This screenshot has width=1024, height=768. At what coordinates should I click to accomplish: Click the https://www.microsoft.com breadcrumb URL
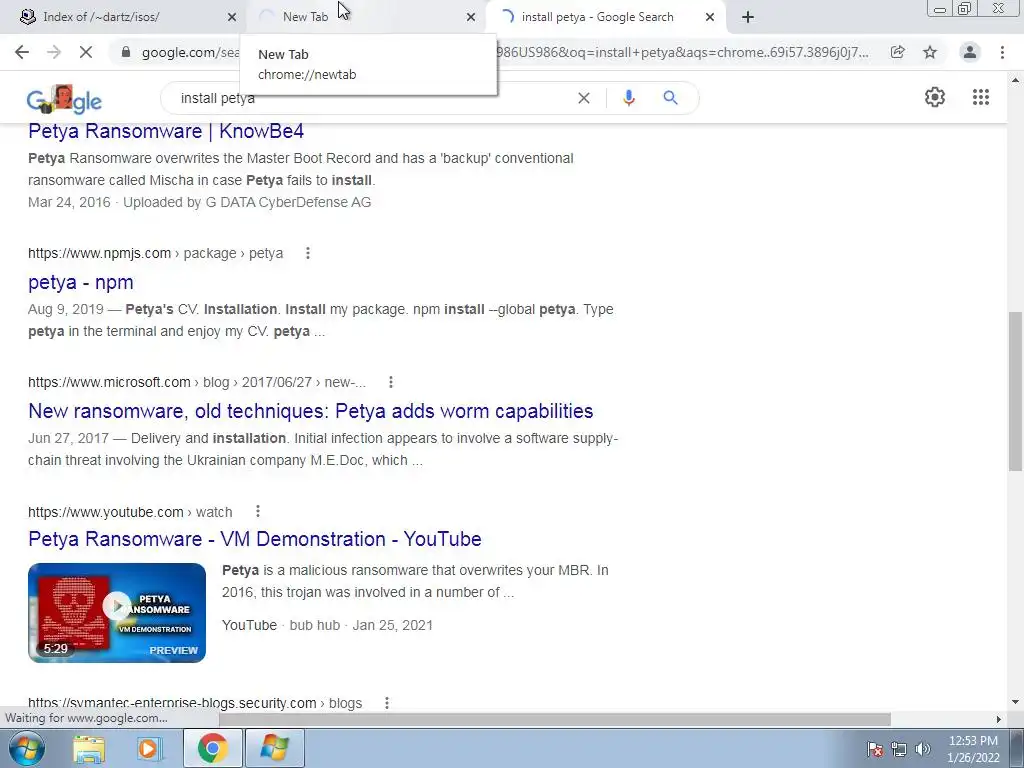coord(197,382)
